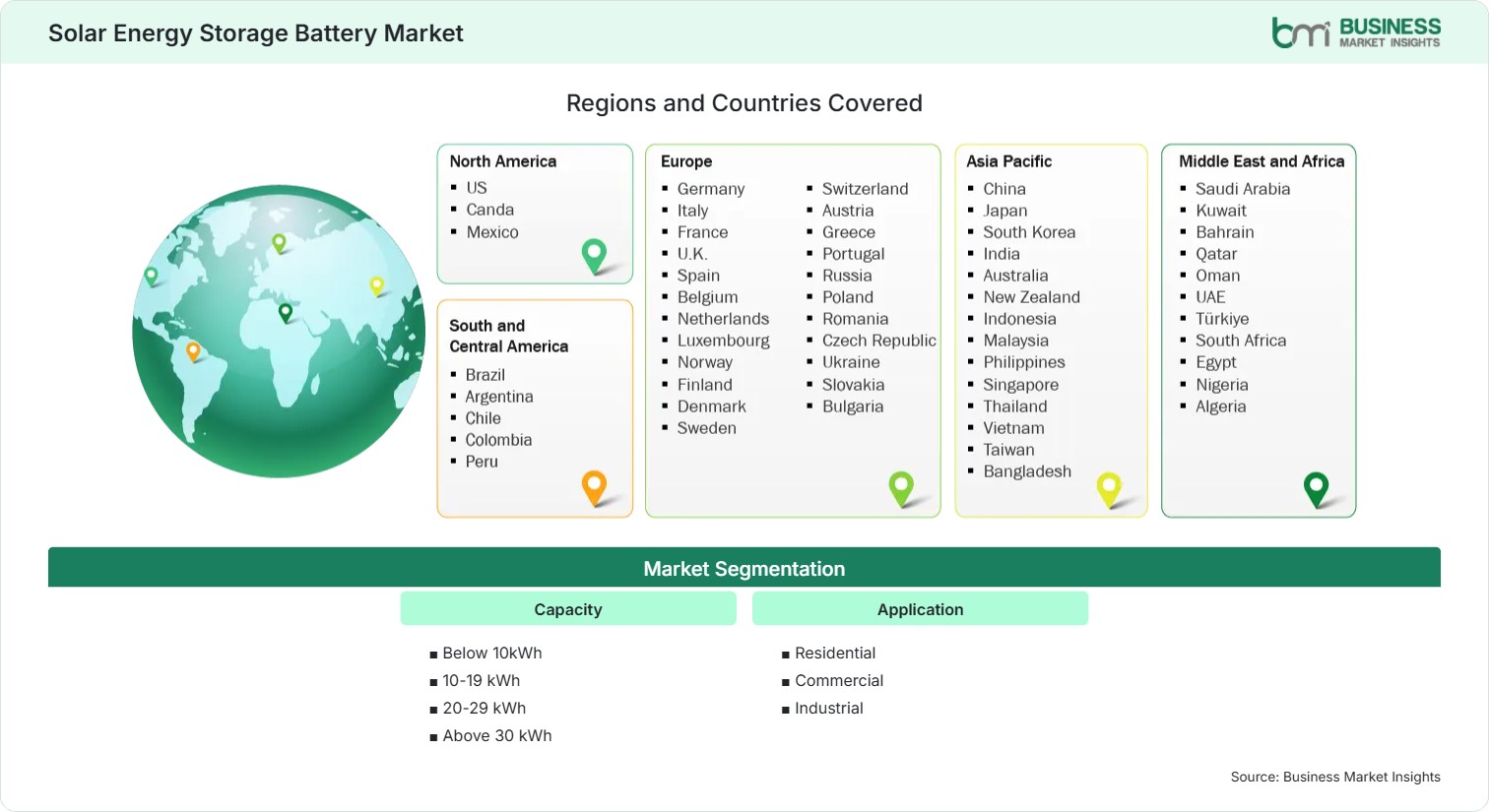Click 'Saudi Arabia' in Middle East list
Screen dimensions: 1489x812
click(x=1243, y=189)
